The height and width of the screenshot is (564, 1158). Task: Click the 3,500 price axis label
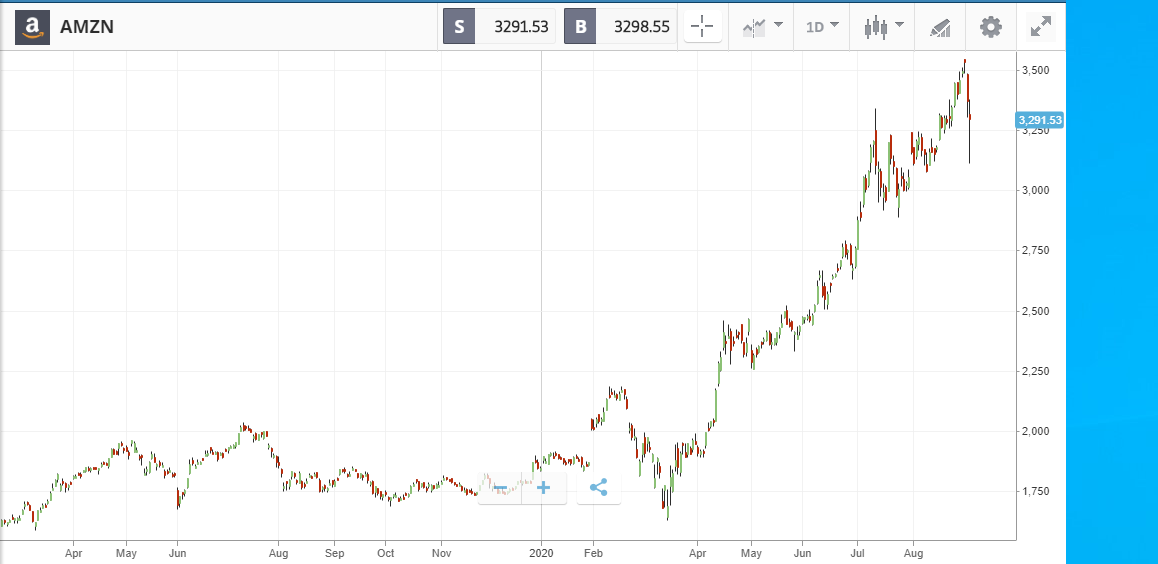[1036, 70]
